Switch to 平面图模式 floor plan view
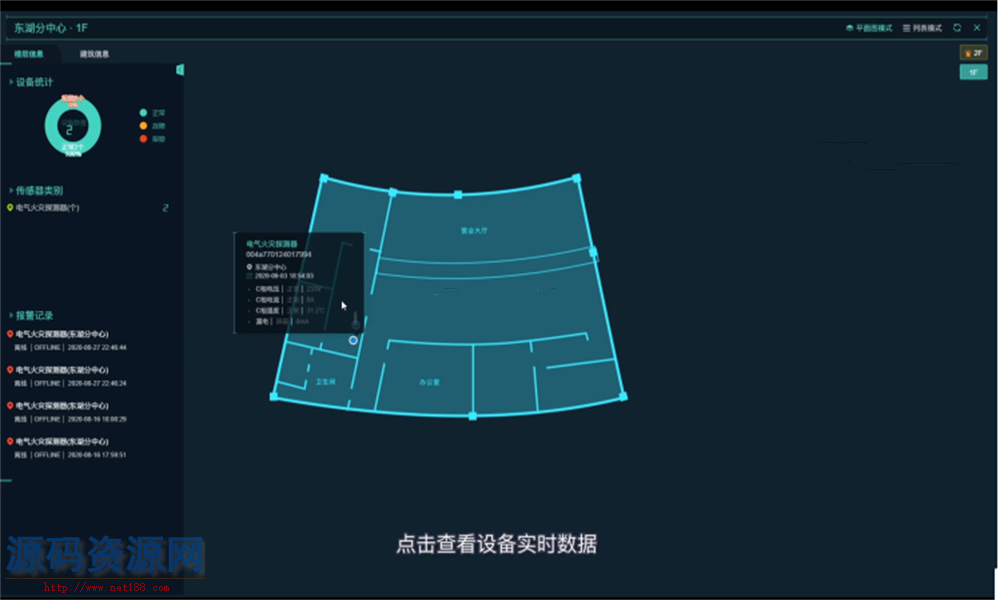 coord(868,28)
